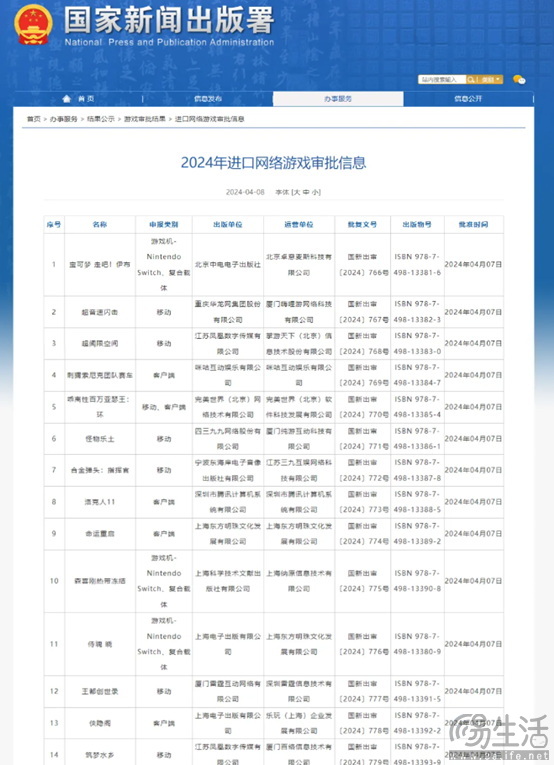The width and height of the screenshot is (554, 765).
Task: Click 客户端 category in row 13
Action: pyautogui.click(x=164, y=723)
